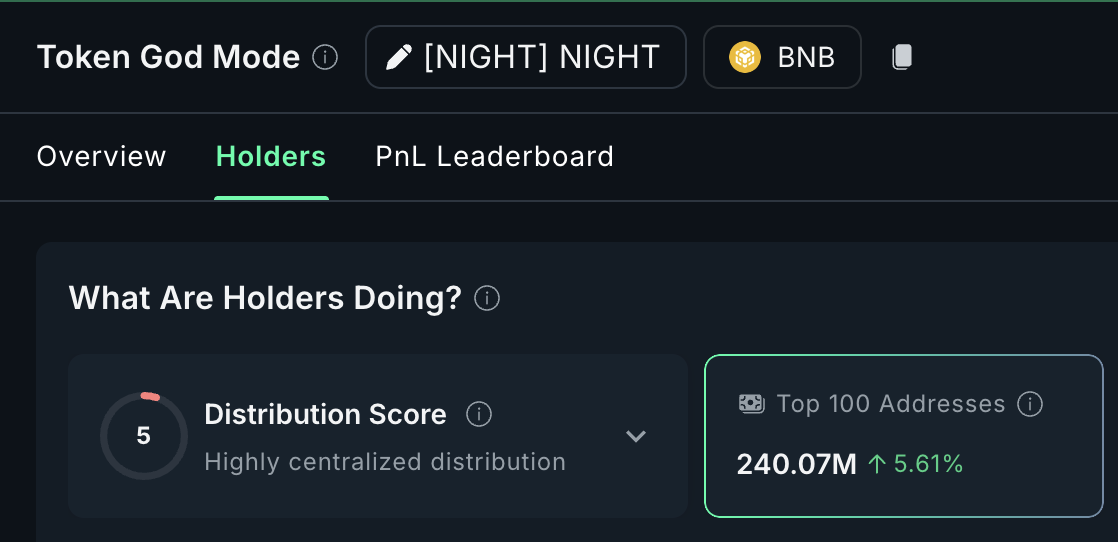Show info for Top 100 Addresses
The width and height of the screenshot is (1118, 542).
point(1030,404)
